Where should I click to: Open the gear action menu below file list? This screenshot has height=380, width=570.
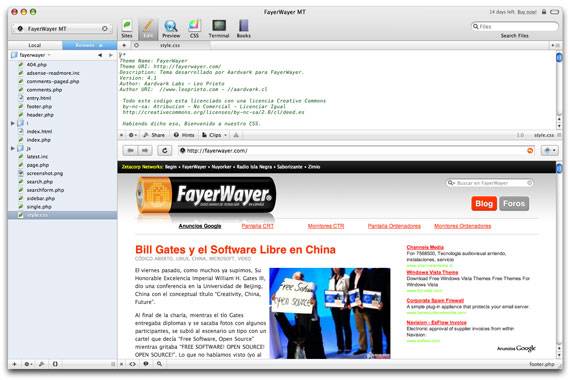point(28,364)
